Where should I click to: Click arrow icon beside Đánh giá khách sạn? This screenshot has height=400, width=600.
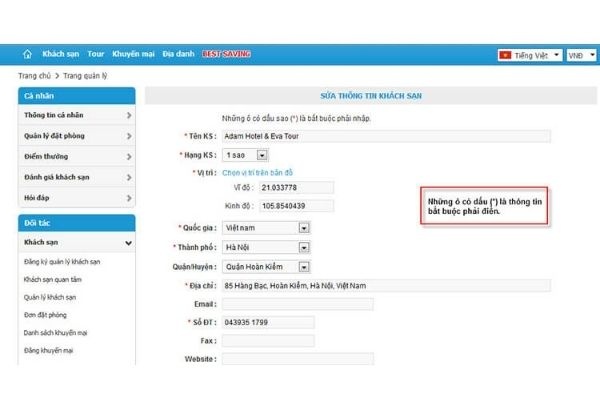pyautogui.click(x=129, y=177)
